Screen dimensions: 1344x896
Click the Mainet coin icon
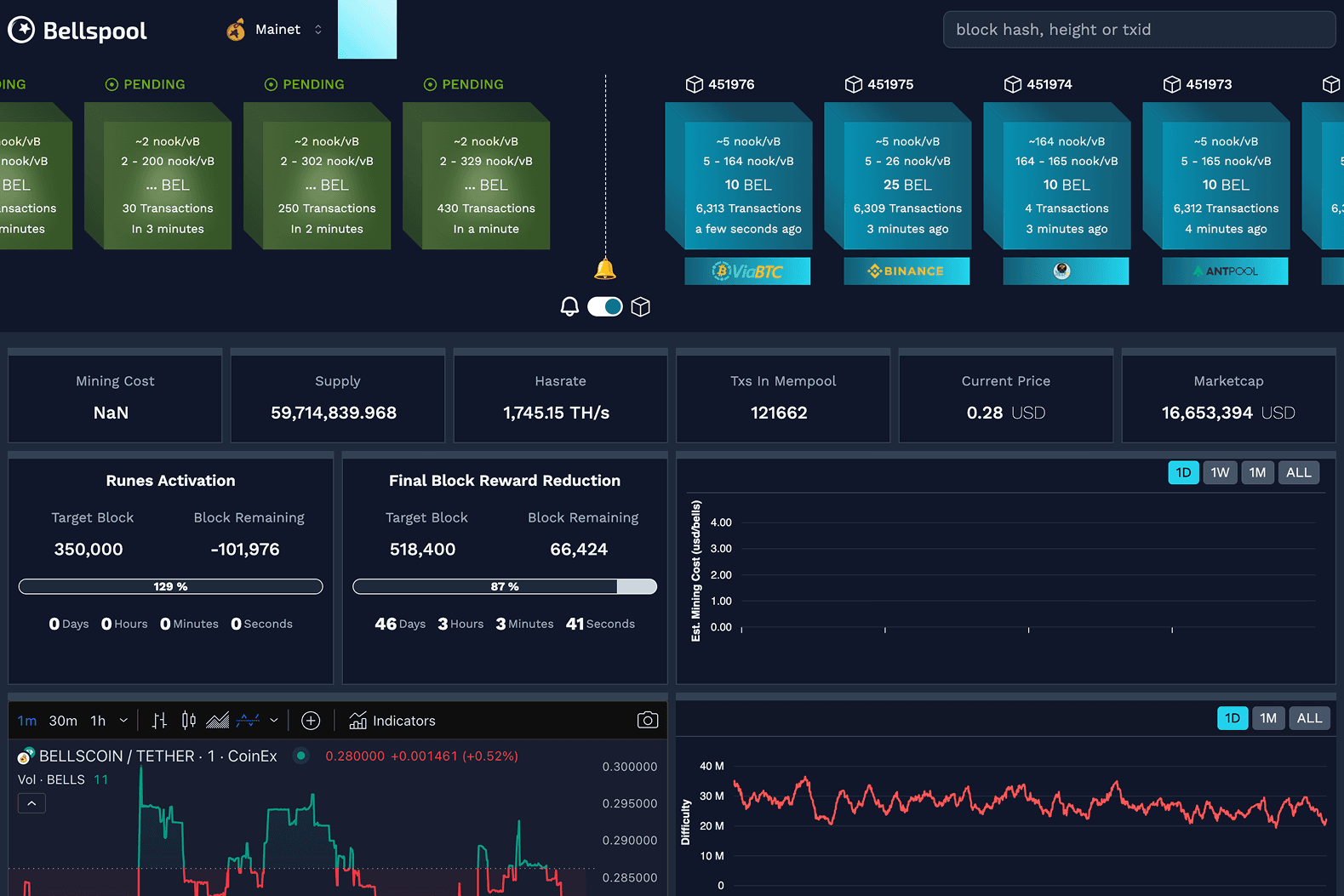[x=236, y=30]
